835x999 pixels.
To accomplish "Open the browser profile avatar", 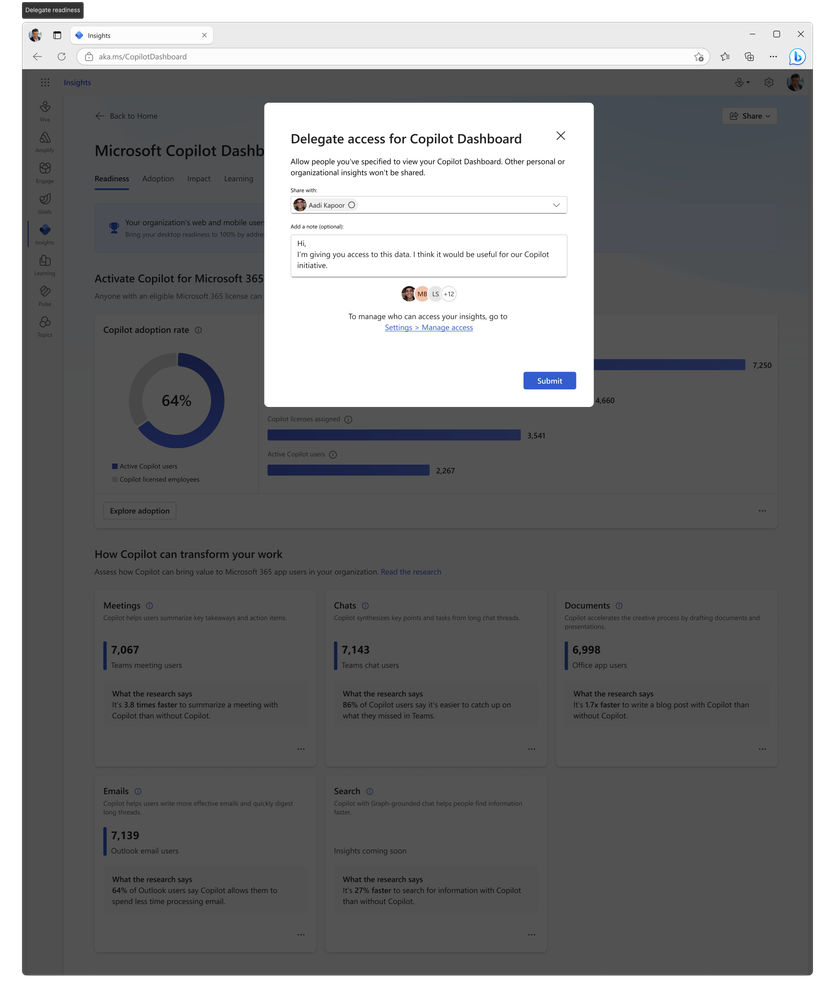I will pyautogui.click(x=36, y=35).
